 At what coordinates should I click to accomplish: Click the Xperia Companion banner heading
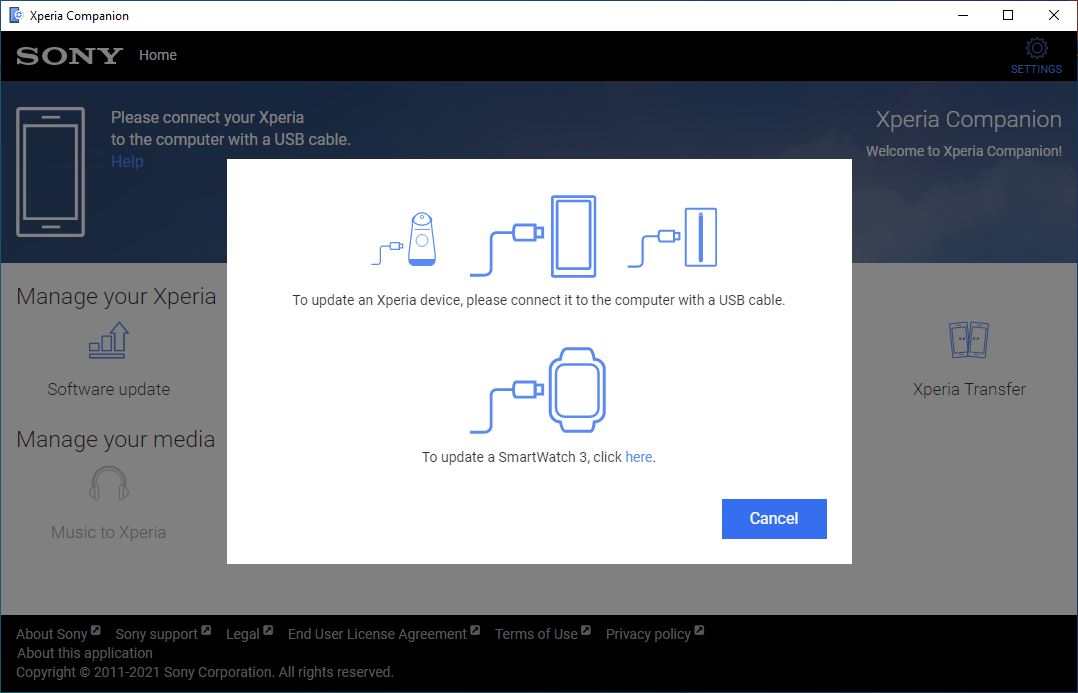[969, 120]
